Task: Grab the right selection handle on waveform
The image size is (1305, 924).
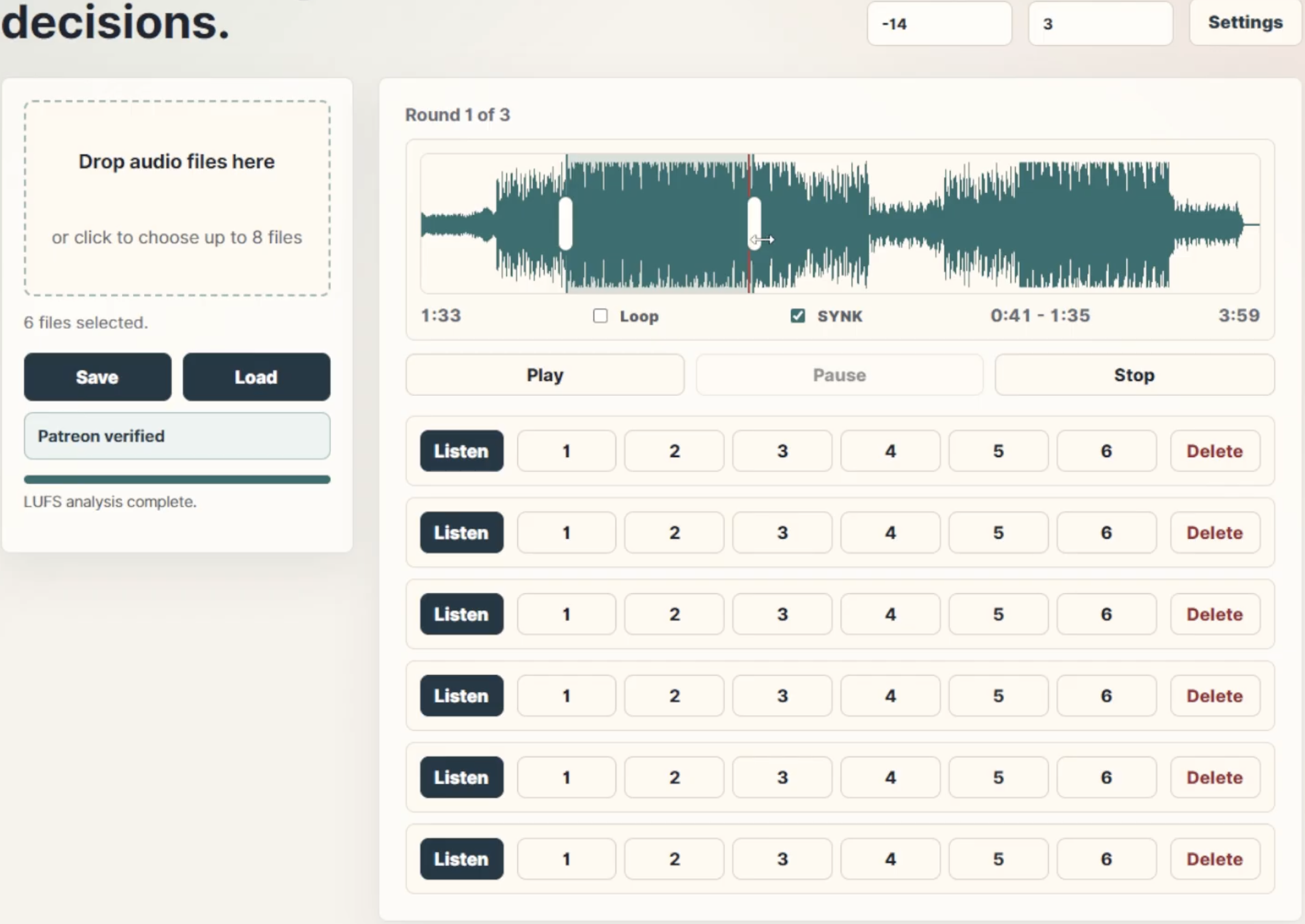Action: coord(754,223)
